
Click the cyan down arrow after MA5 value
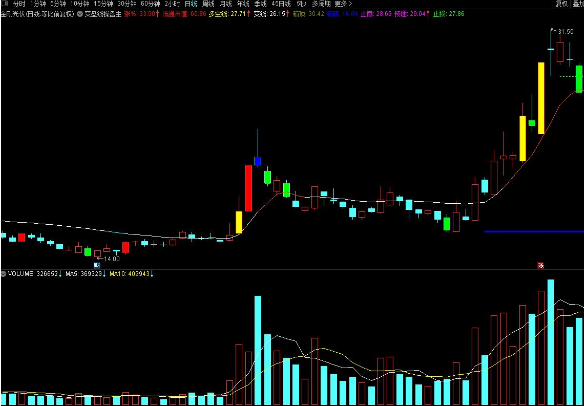click(x=104, y=275)
